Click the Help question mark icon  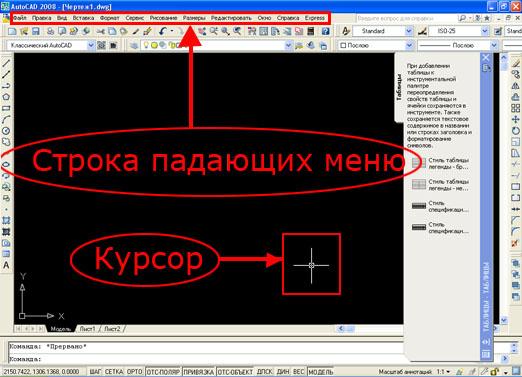click(325, 31)
